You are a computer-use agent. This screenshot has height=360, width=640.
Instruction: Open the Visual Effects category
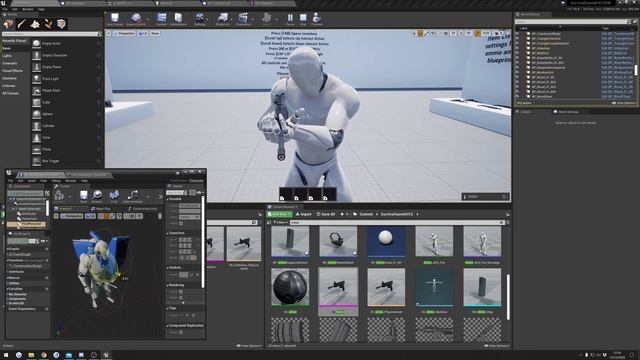[x=14, y=71]
